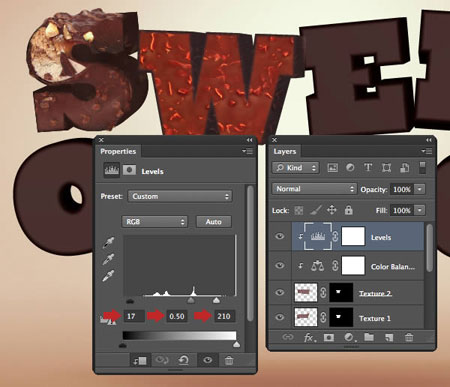Click the midtone gray input slider

[191, 301]
